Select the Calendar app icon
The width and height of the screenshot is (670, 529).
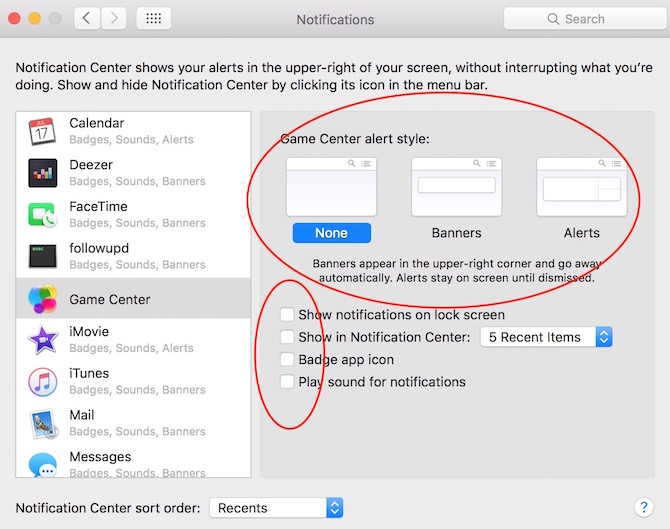pyautogui.click(x=42, y=131)
